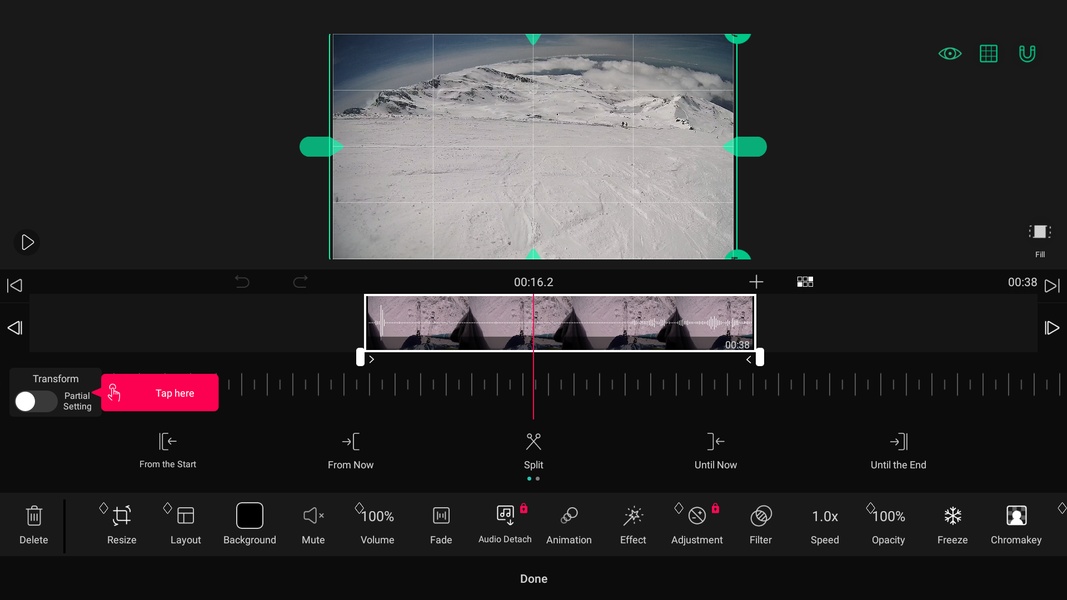Jump to the start of timeline
Viewport: 1067px width, 600px height.
(14, 285)
